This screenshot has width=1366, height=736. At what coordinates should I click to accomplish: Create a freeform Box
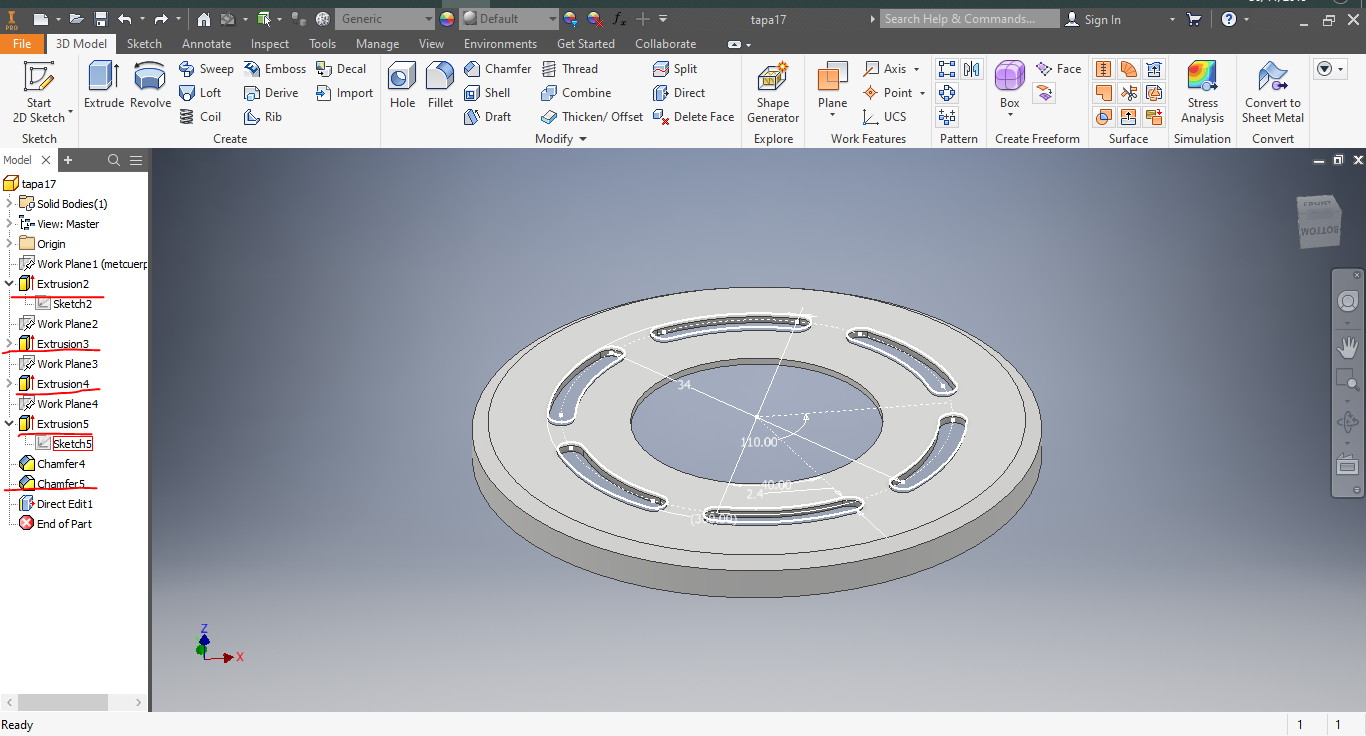coord(1010,85)
